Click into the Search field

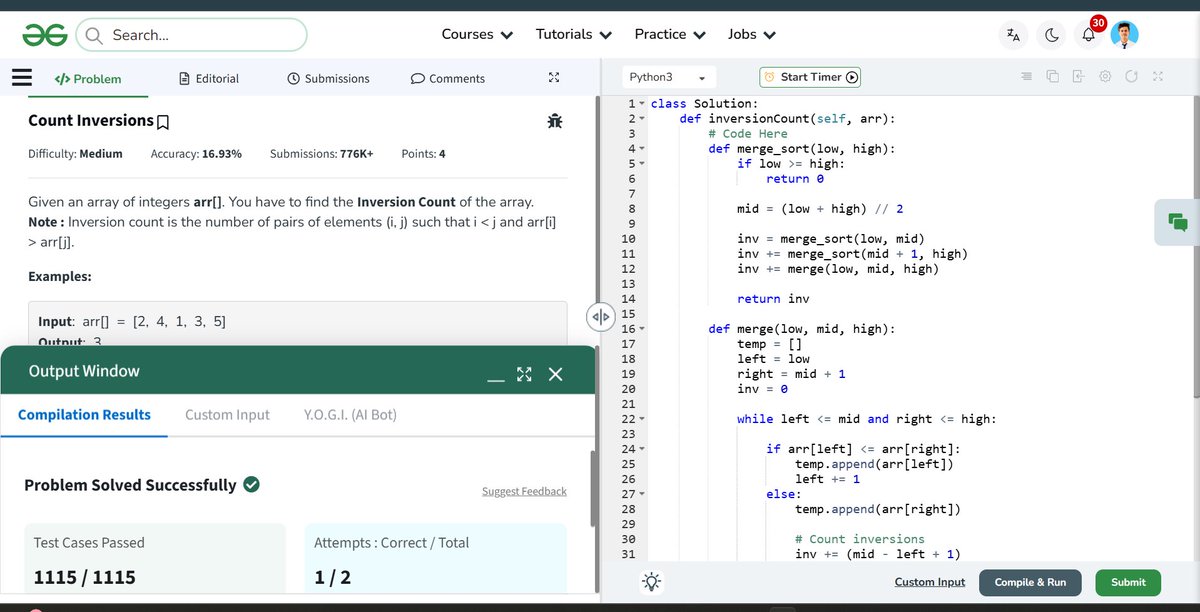point(191,35)
